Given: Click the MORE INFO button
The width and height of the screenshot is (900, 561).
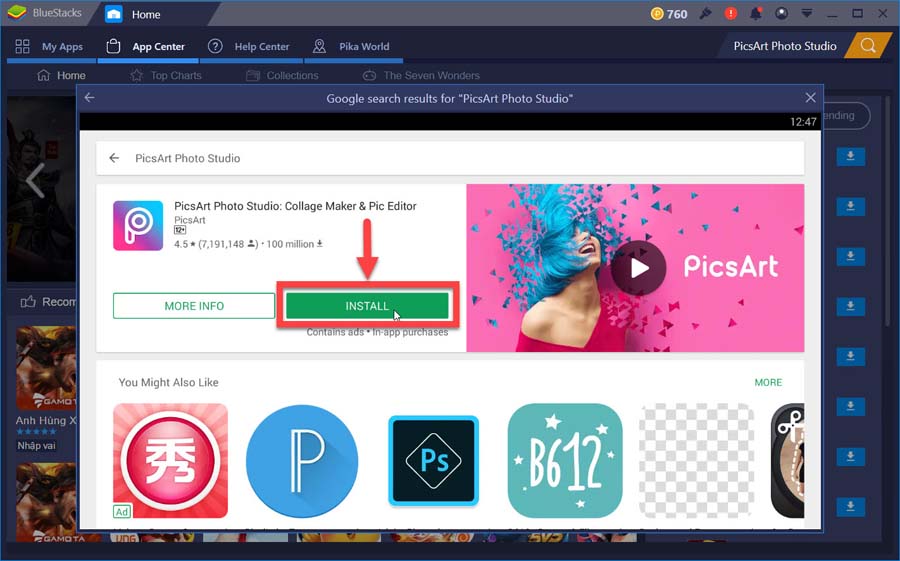Looking at the screenshot, I should click(x=194, y=306).
